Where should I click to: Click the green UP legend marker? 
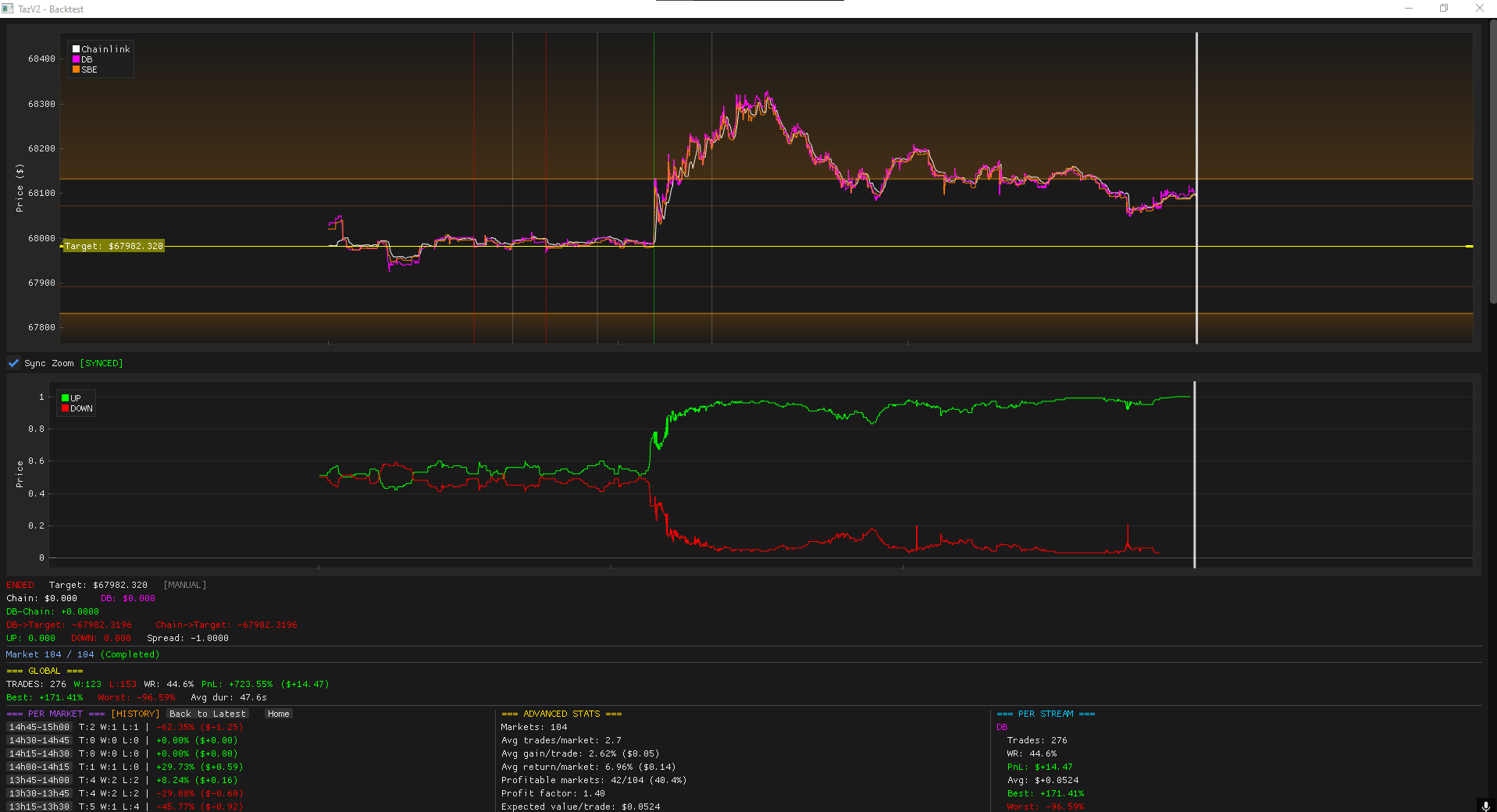64,397
